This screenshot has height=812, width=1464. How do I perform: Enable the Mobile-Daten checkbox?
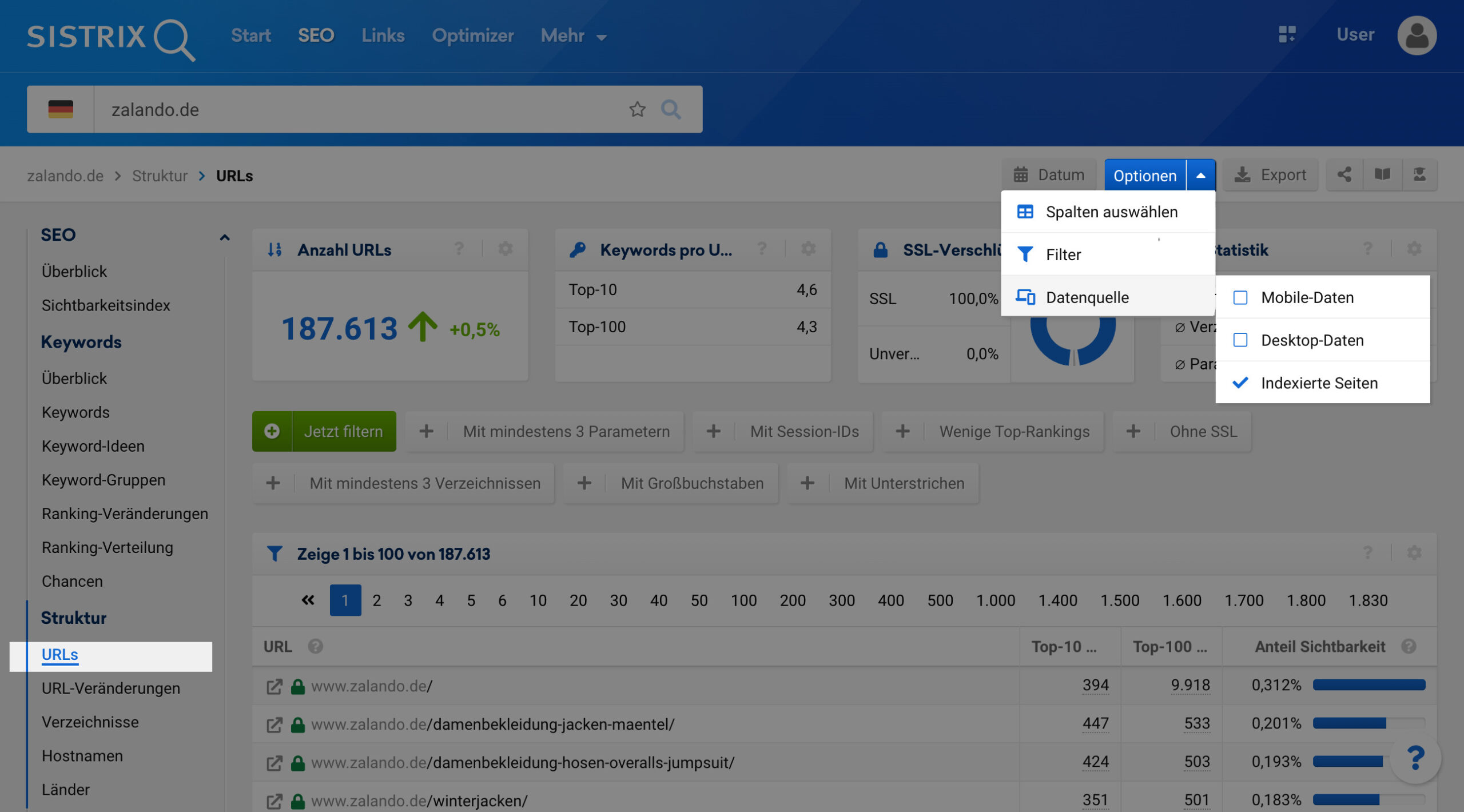(1240, 297)
